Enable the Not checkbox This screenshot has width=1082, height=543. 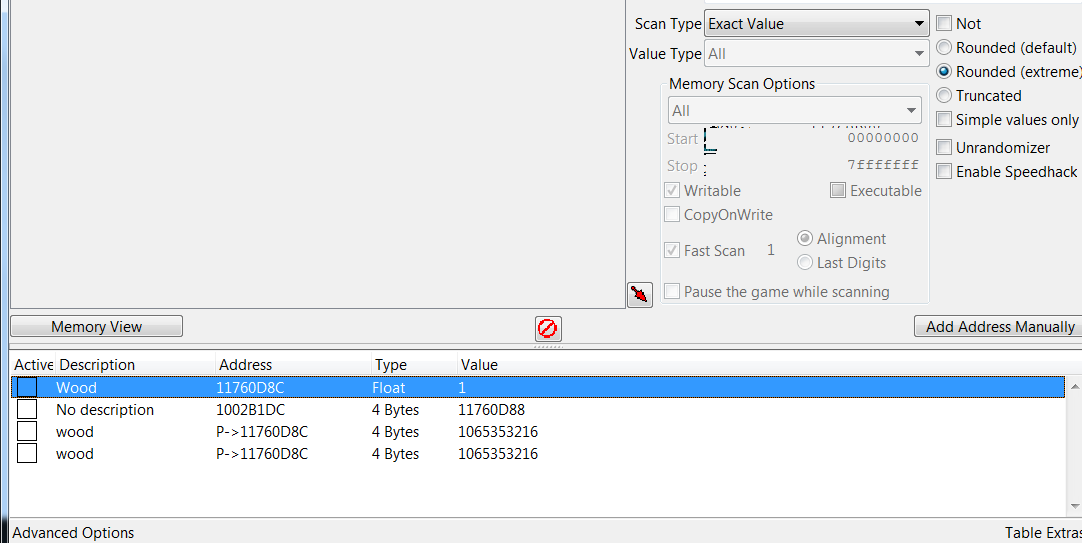(944, 24)
